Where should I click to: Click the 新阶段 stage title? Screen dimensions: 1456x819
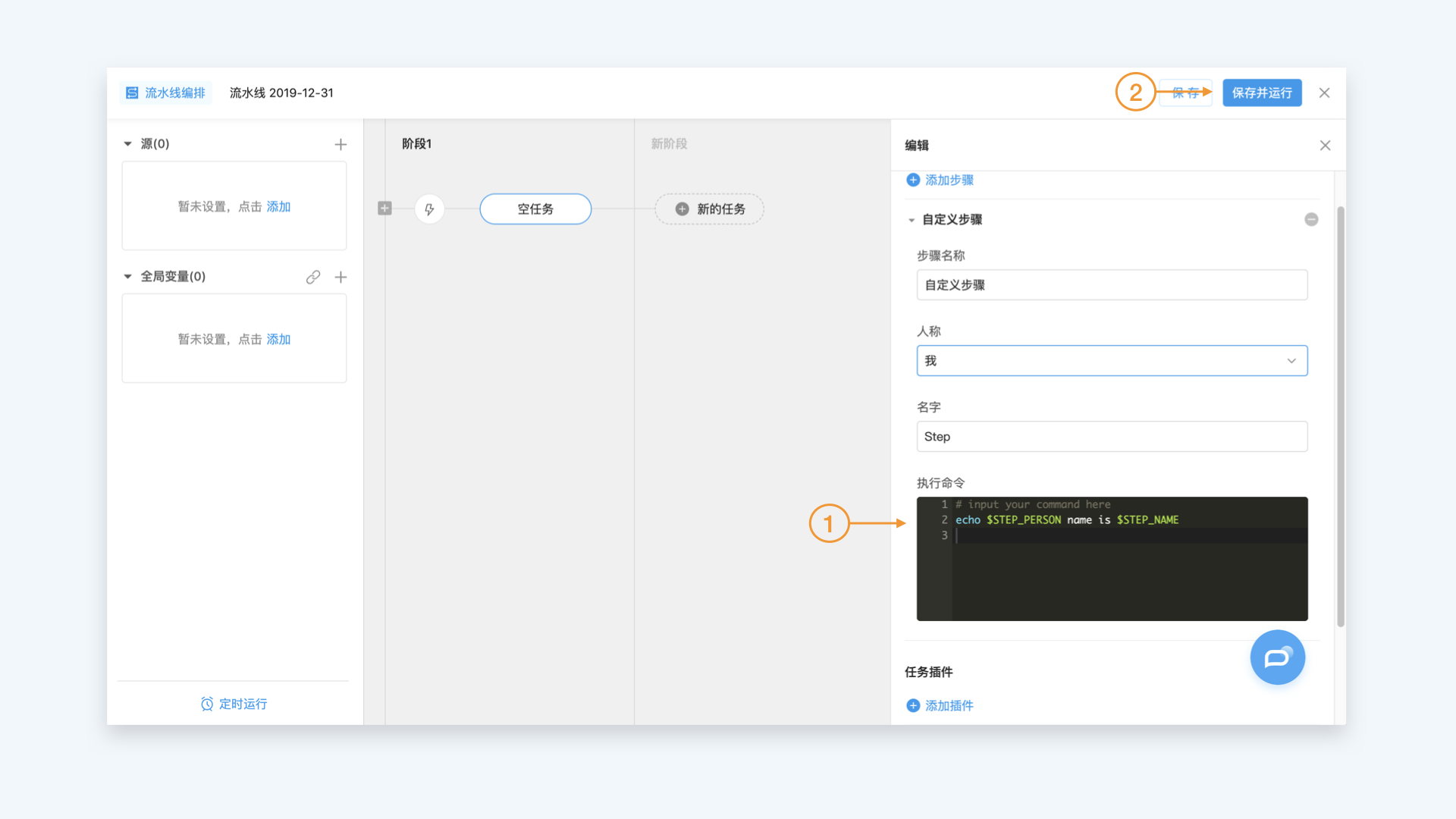(x=669, y=143)
